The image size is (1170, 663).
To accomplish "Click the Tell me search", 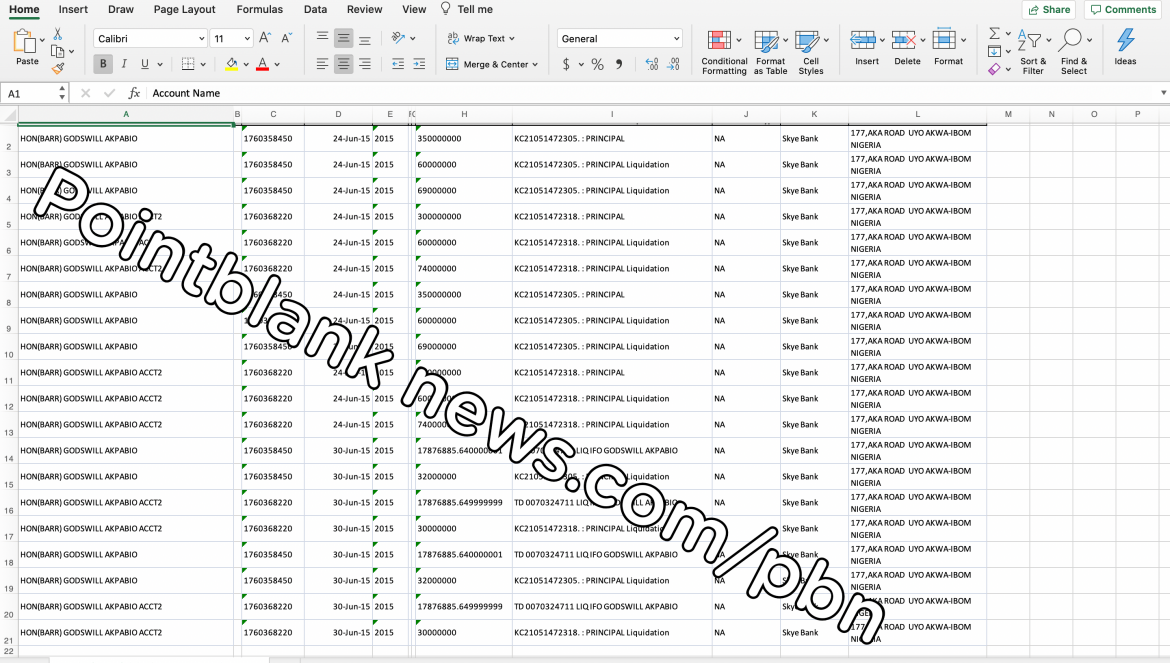I will click(x=467, y=10).
